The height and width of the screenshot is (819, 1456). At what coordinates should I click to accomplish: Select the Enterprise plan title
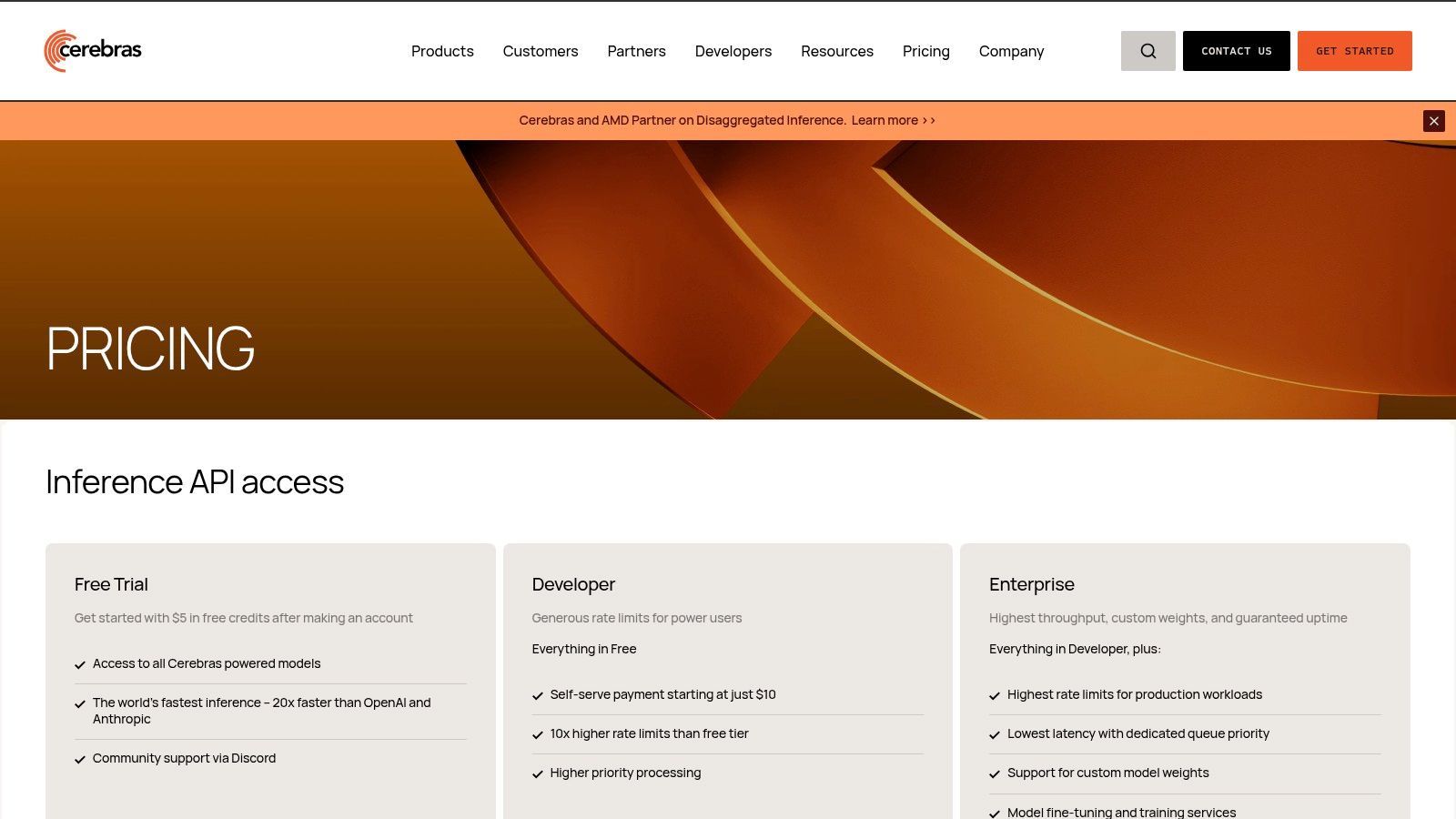pyautogui.click(x=1032, y=584)
